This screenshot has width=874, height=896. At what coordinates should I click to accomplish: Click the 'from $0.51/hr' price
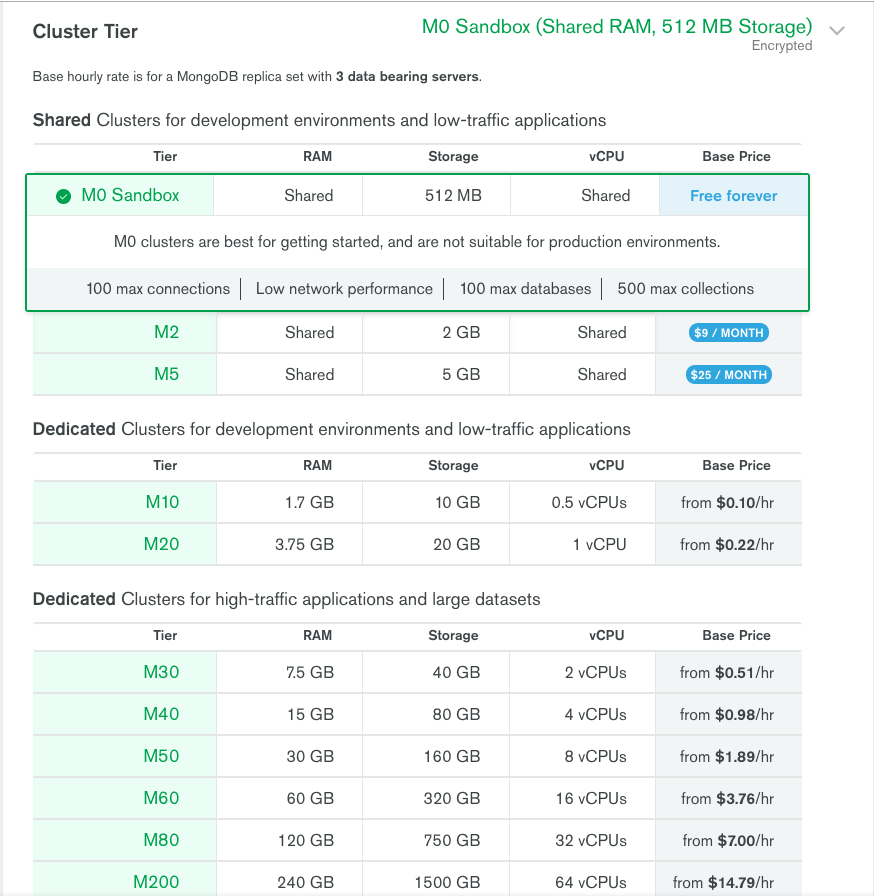[727, 673]
